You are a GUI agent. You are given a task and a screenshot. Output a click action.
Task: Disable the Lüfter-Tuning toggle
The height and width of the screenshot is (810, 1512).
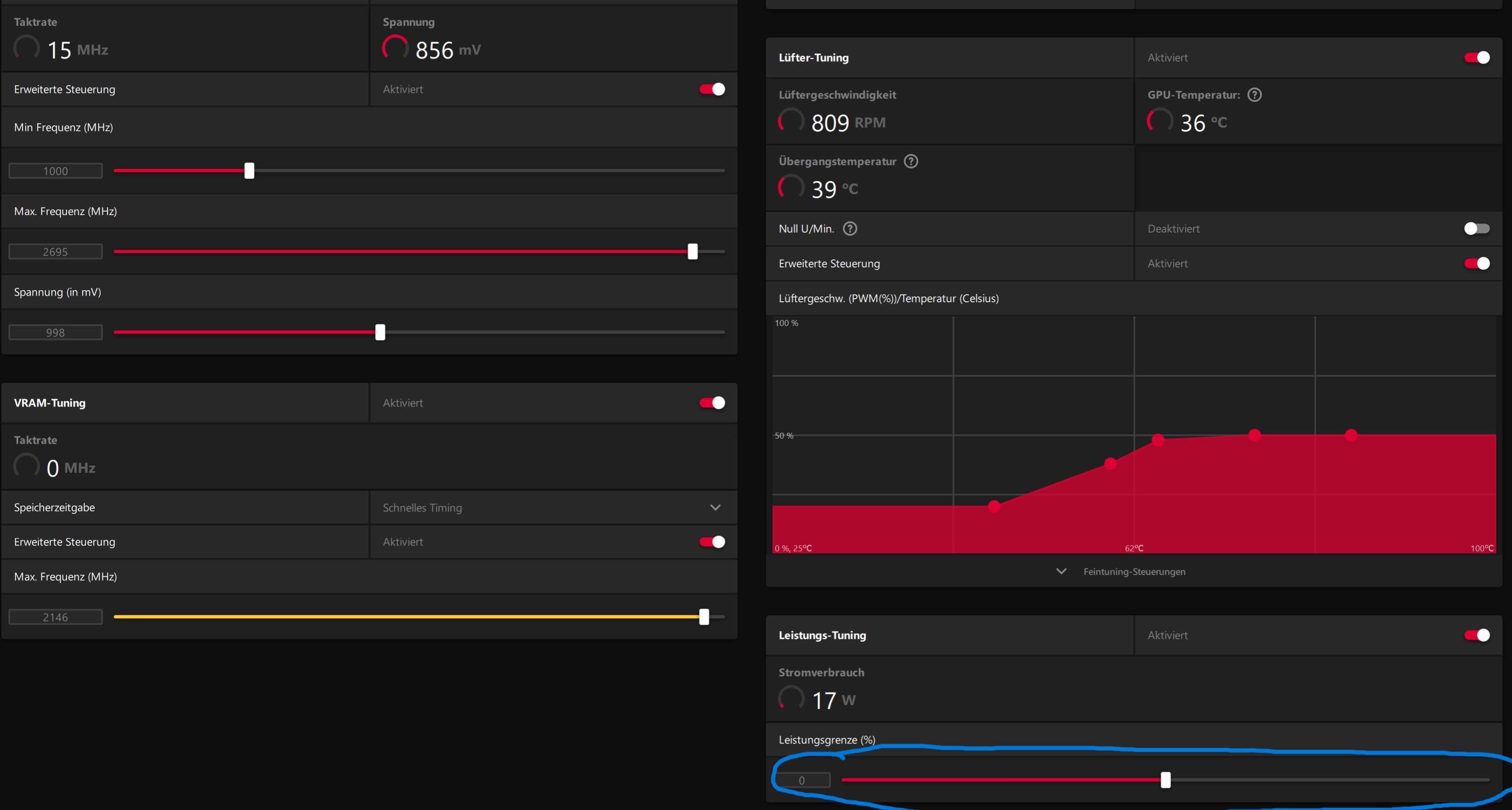click(1476, 57)
